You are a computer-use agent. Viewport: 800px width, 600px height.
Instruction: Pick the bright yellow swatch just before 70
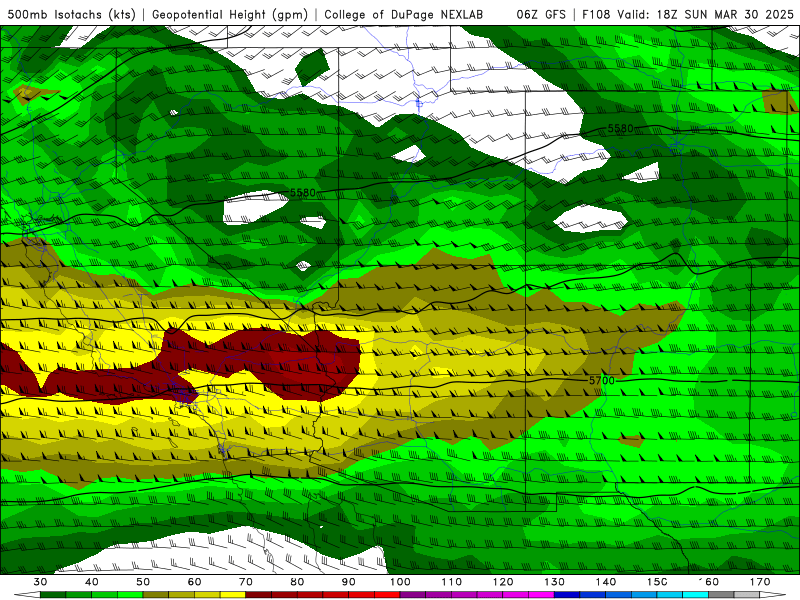[233, 595]
